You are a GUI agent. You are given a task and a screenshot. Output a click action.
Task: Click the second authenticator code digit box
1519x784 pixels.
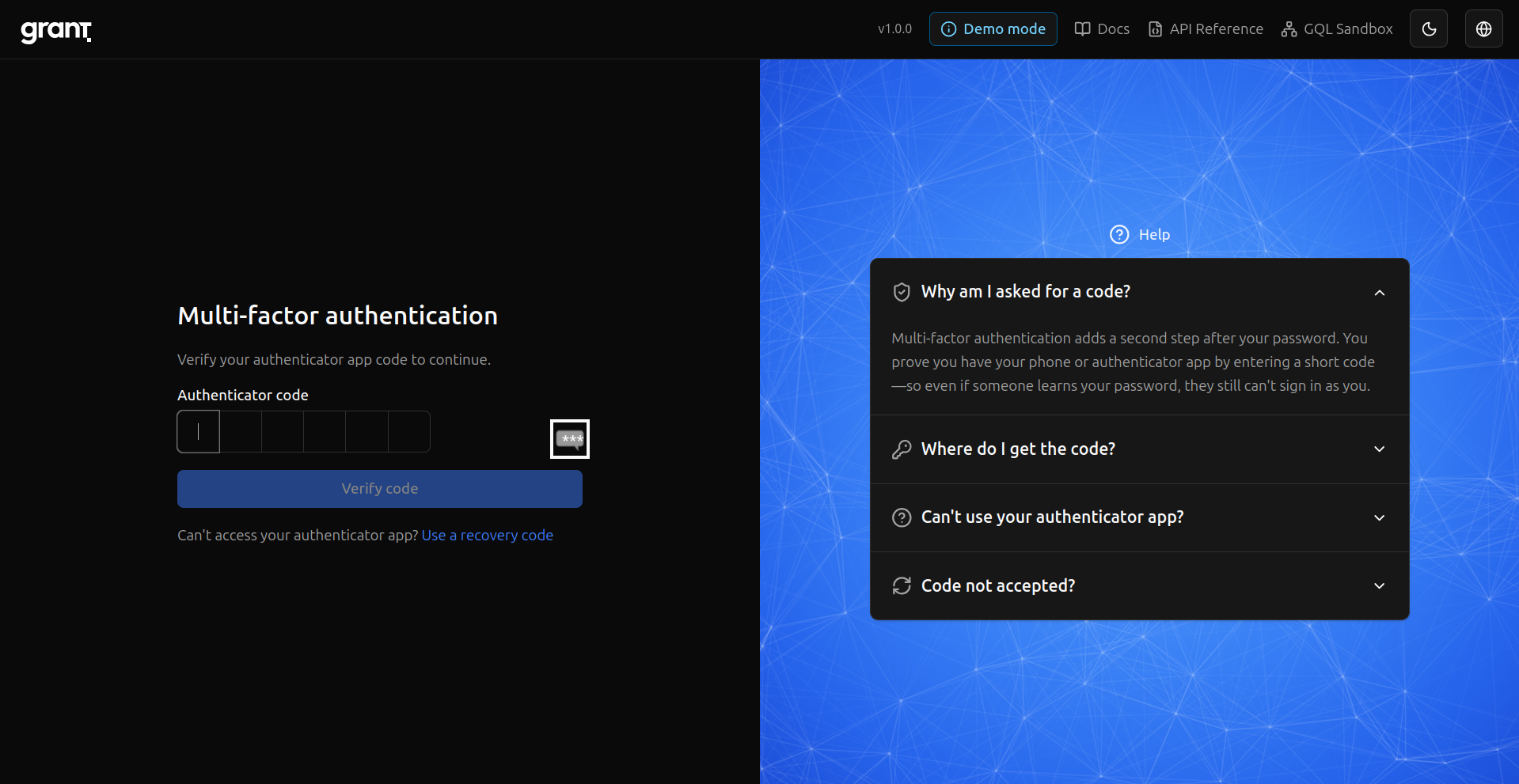[241, 432]
